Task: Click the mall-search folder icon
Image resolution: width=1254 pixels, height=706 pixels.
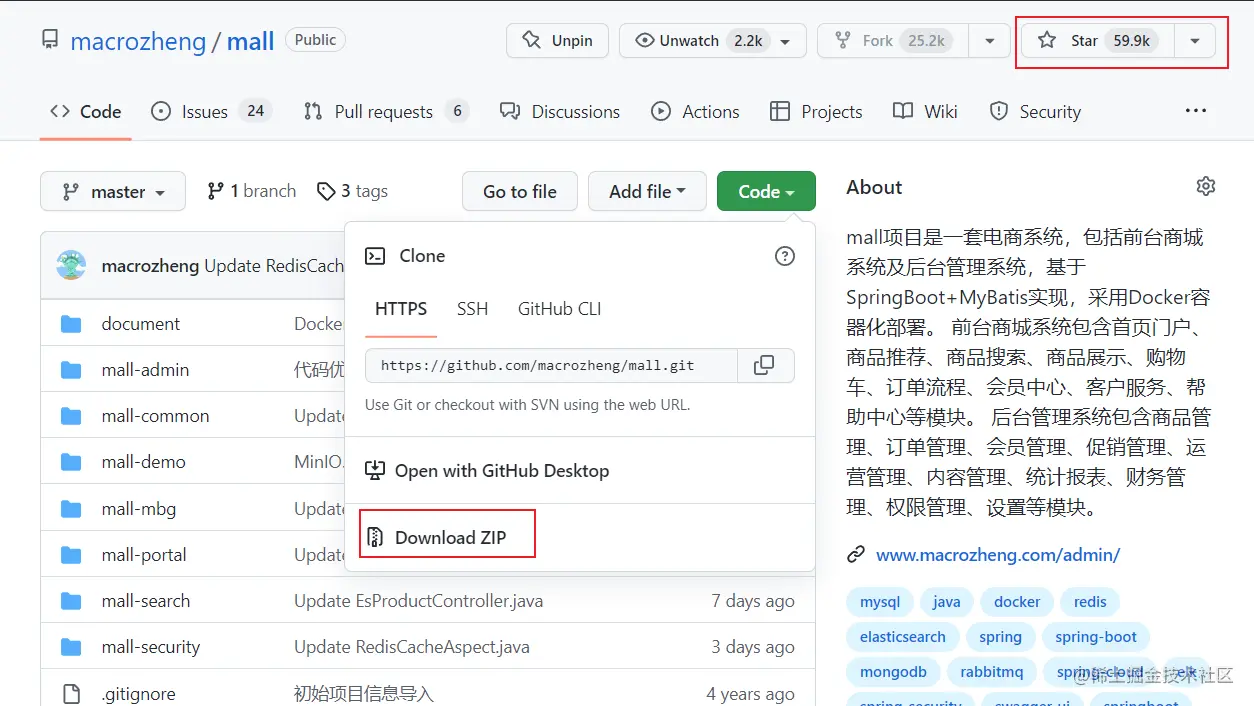Action: point(71,601)
